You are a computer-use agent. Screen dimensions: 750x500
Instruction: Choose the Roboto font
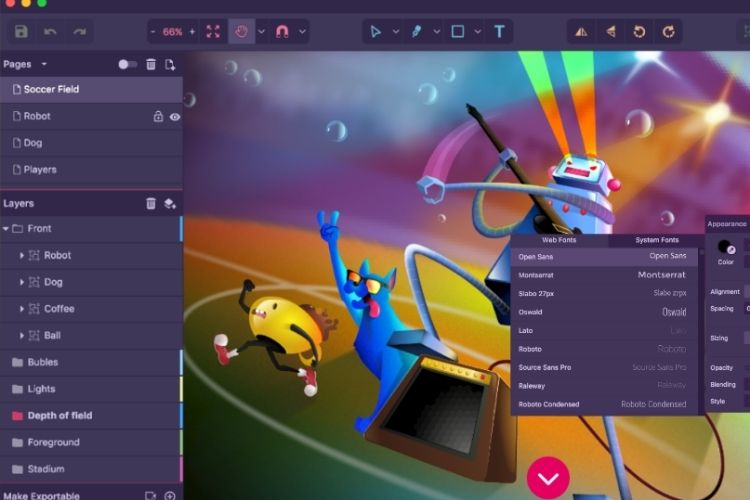click(x=604, y=349)
